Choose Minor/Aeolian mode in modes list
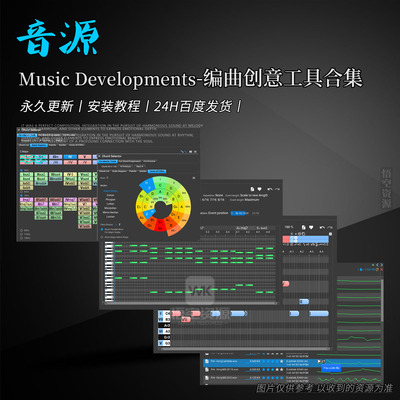400x400 pixels. coord(110,212)
